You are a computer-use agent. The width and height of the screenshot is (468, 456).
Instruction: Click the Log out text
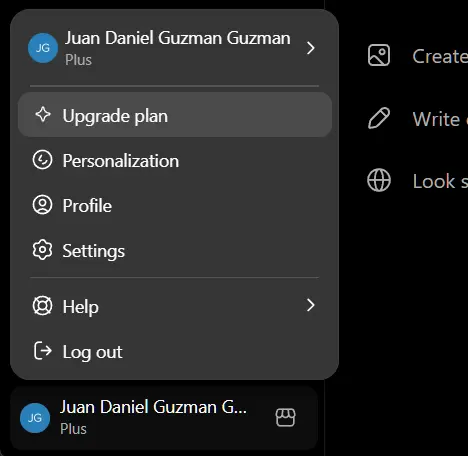(93, 352)
